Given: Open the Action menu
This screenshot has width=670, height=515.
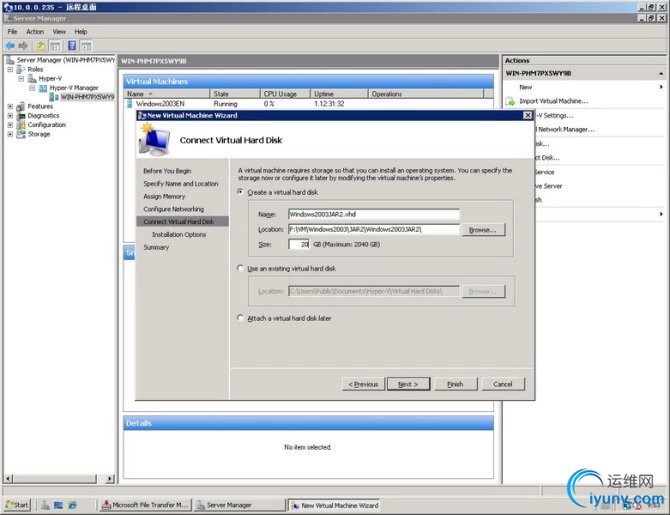Looking at the screenshot, I should pyautogui.click(x=35, y=32).
